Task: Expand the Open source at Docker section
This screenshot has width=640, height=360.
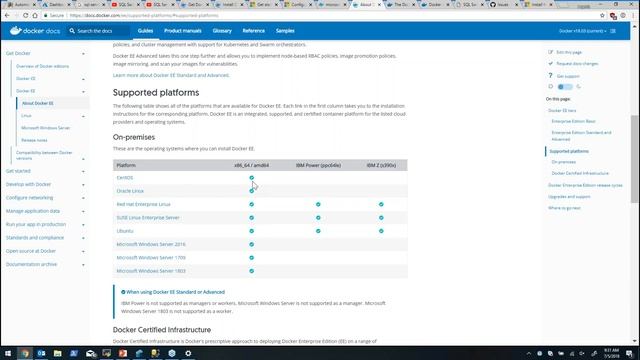Action: click(83, 251)
